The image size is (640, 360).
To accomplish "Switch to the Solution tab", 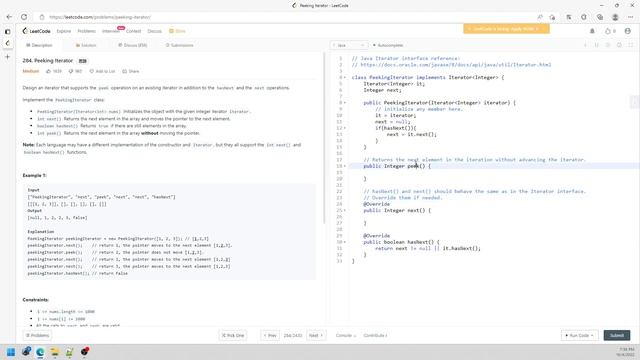I will 86,45.
